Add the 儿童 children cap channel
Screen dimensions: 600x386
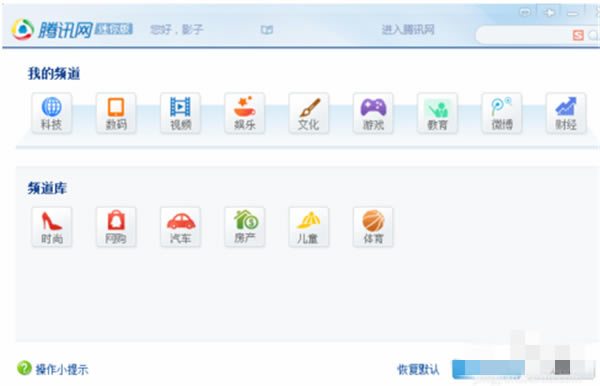pyautogui.click(x=308, y=227)
